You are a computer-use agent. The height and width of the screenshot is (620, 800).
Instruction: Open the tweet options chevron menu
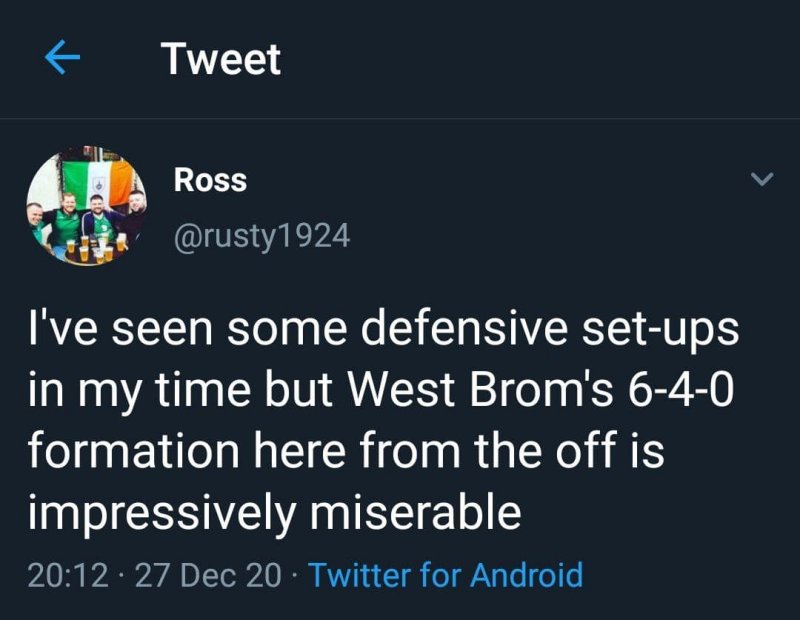click(x=762, y=180)
